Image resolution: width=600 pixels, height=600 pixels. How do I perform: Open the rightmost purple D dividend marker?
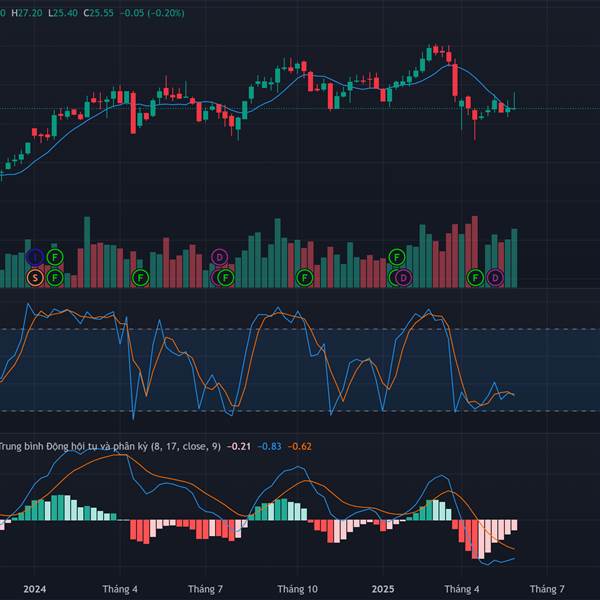click(x=495, y=278)
